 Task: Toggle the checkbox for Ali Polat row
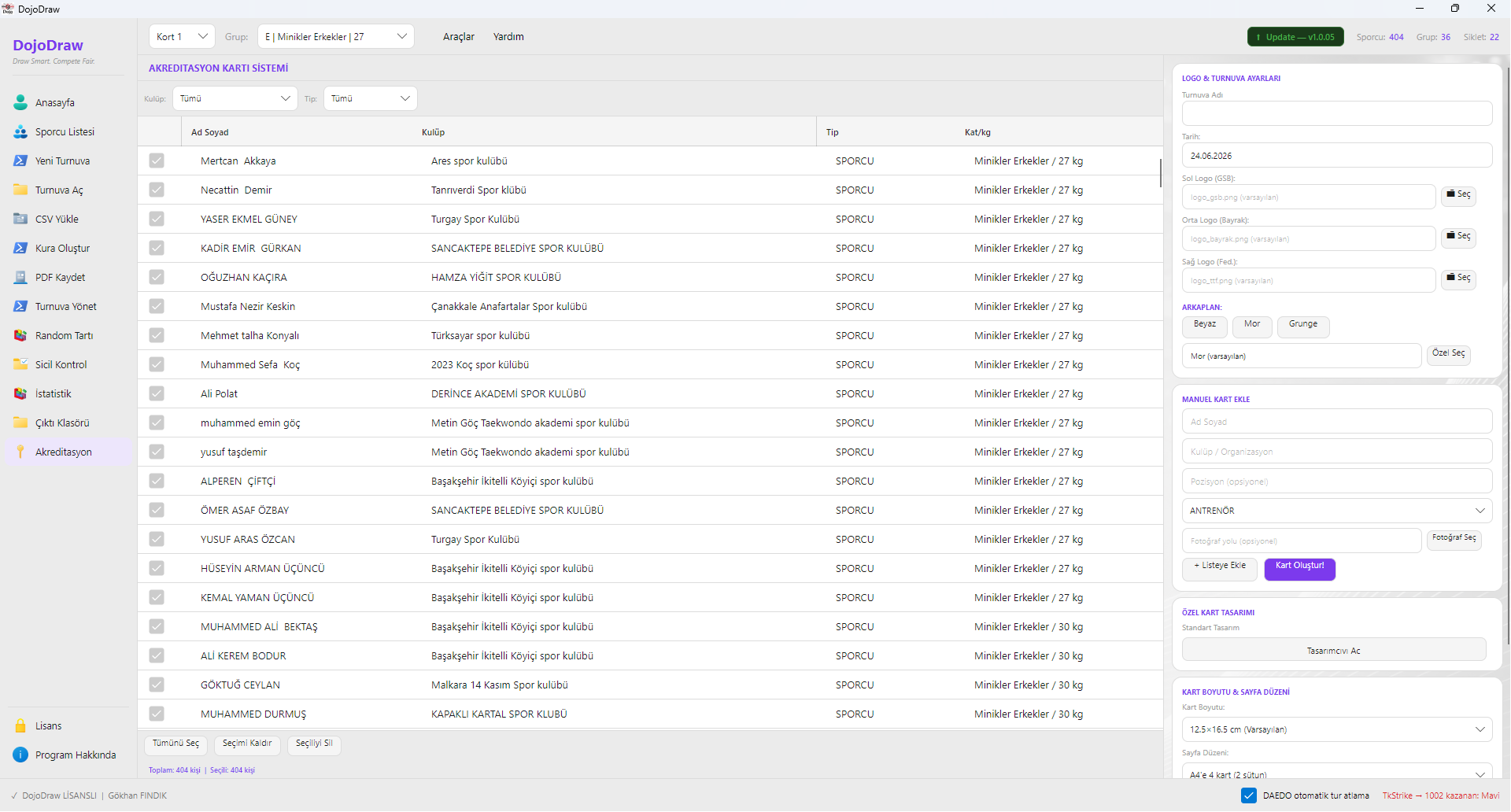click(x=157, y=393)
